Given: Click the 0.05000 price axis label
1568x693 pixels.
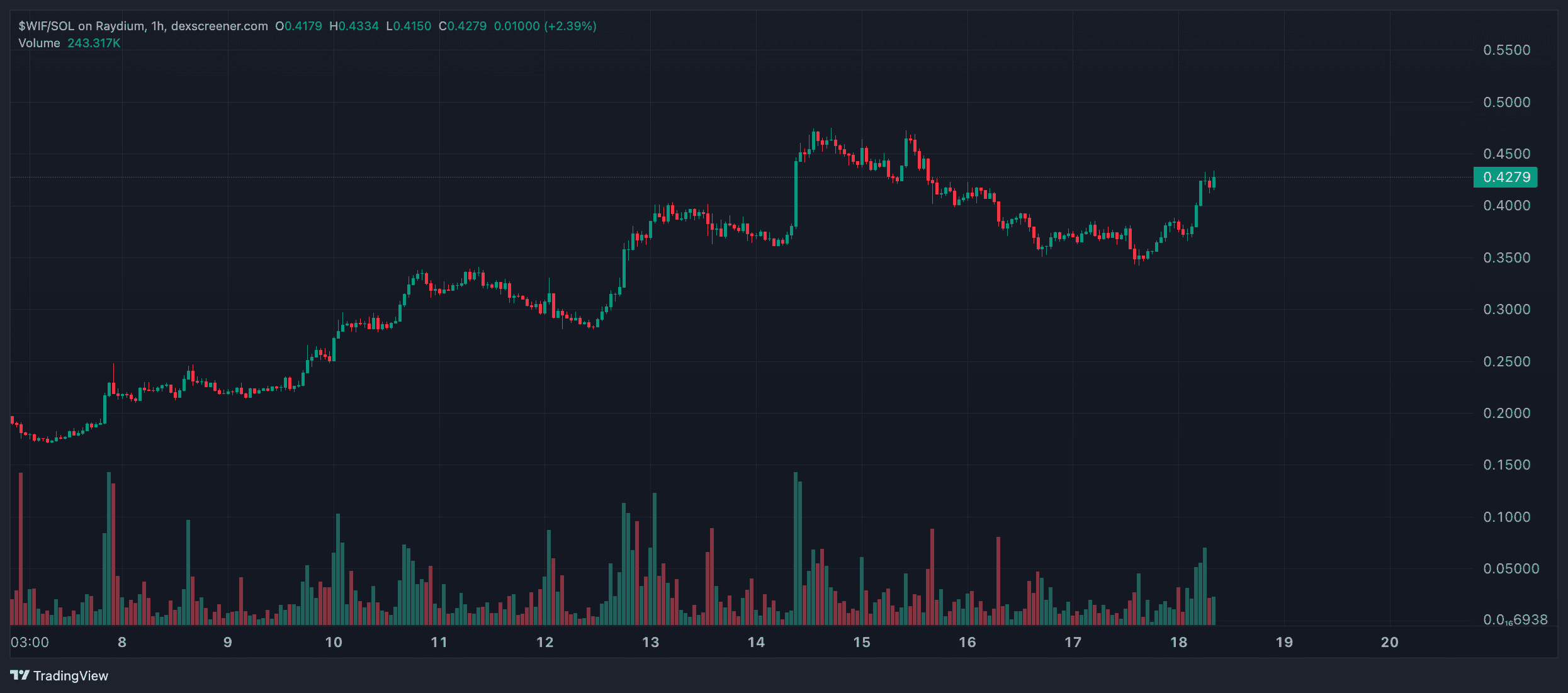Looking at the screenshot, I should (1511, 568).
